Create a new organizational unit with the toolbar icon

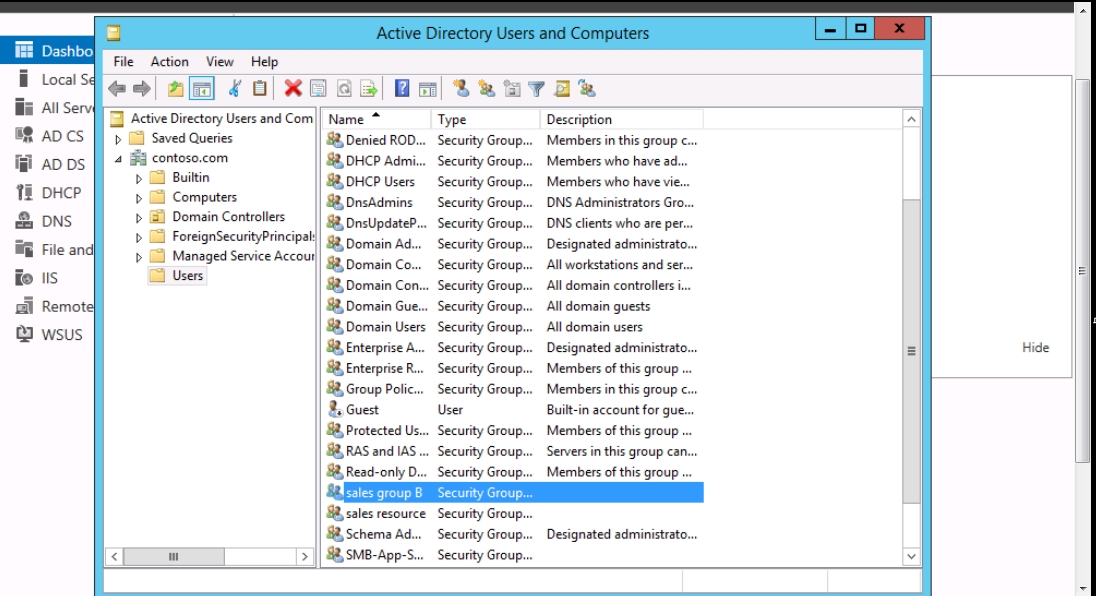(x=512, y=89)
